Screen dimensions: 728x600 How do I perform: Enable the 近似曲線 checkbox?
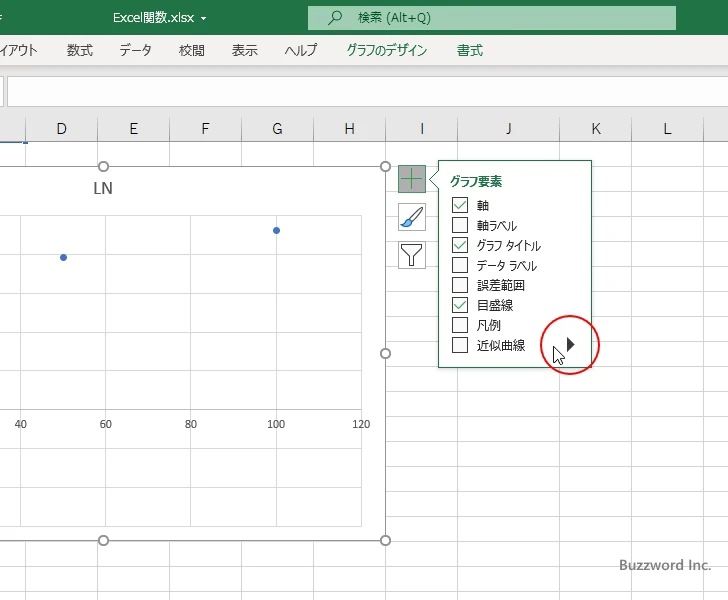point(460,345)
